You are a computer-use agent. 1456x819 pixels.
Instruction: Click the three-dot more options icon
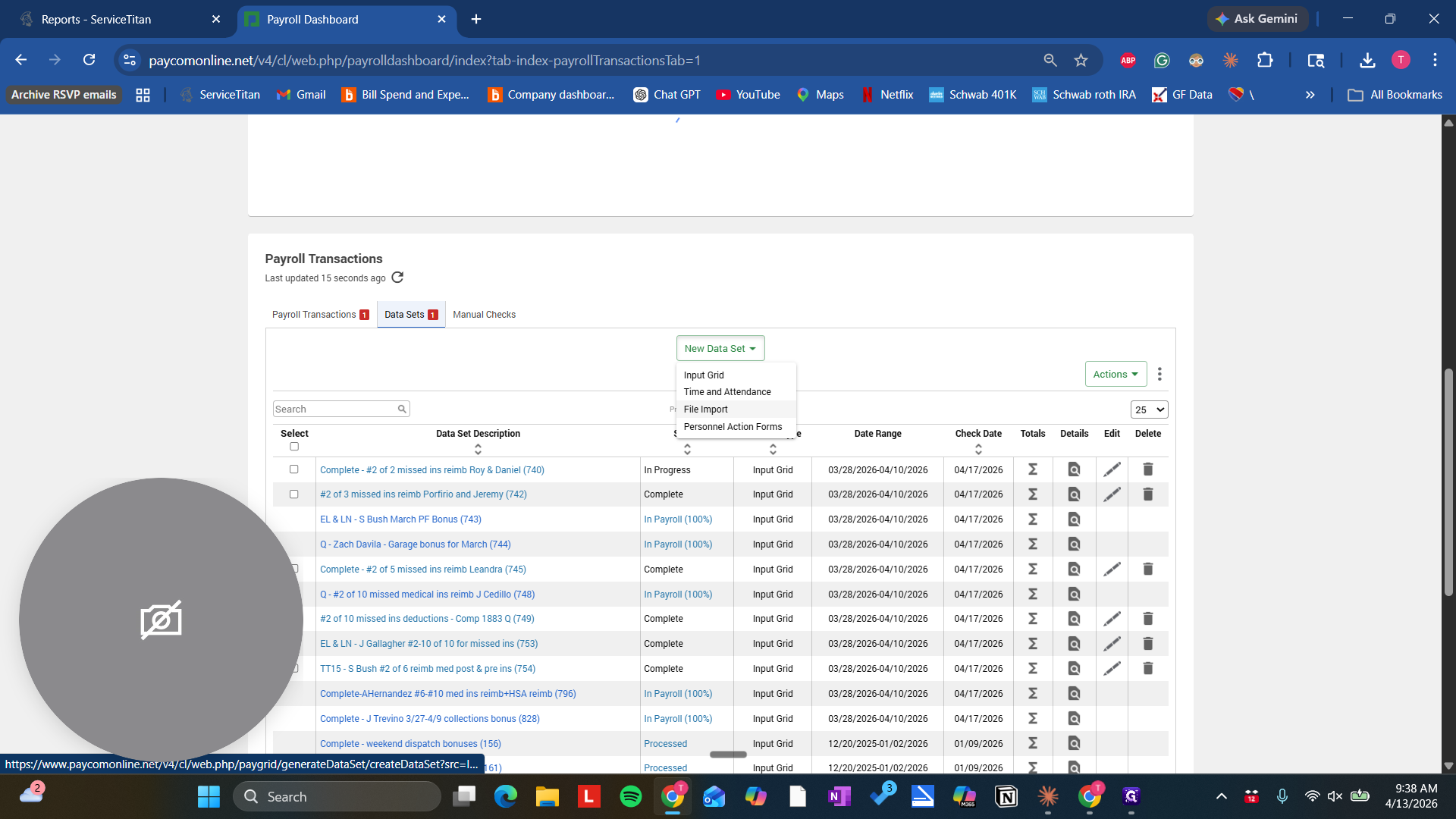1159,374
